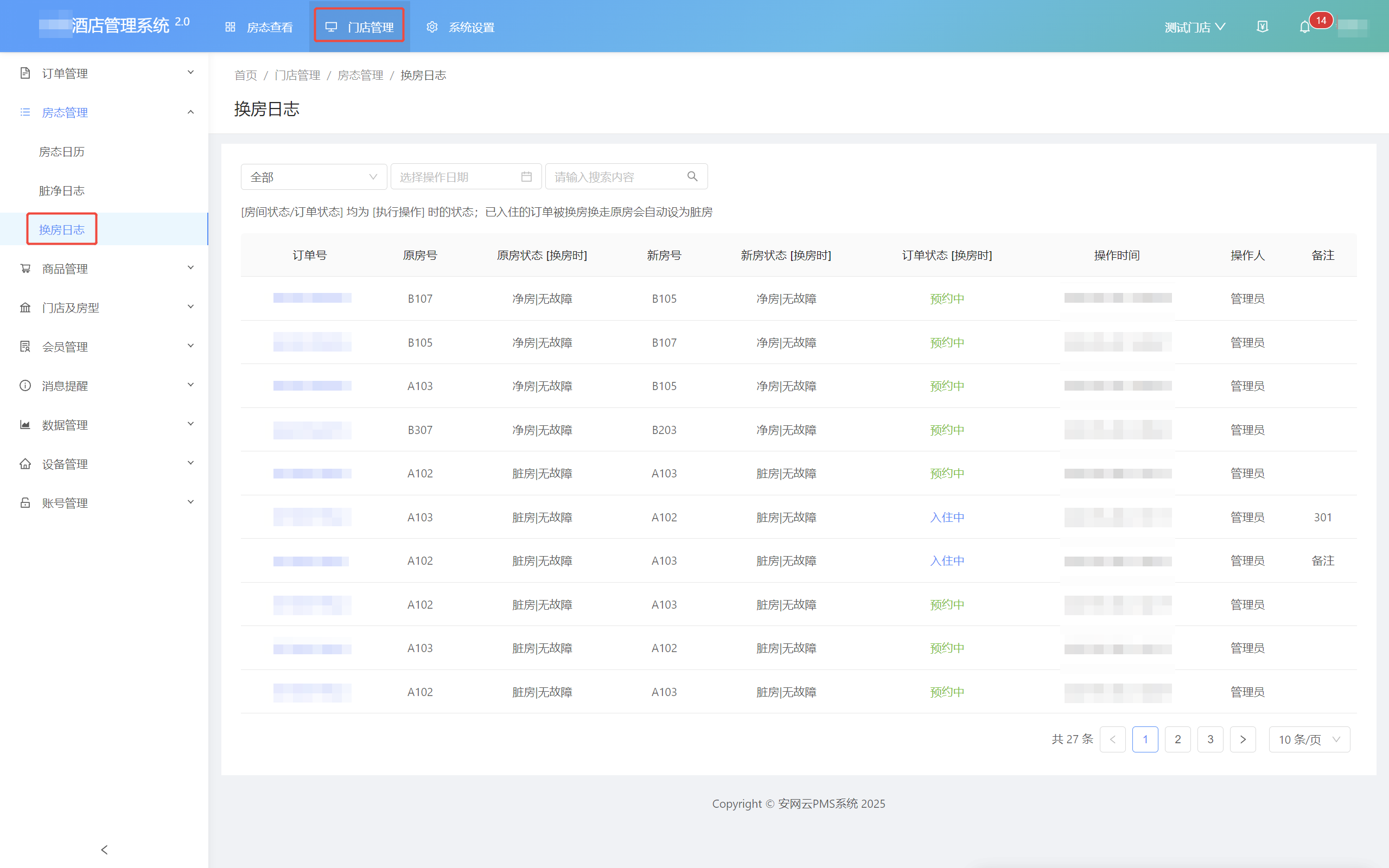The width and height of the screenshot is (1389, 868).
Task: Click the 请输入搜索内容 search box
Action: 626,177
